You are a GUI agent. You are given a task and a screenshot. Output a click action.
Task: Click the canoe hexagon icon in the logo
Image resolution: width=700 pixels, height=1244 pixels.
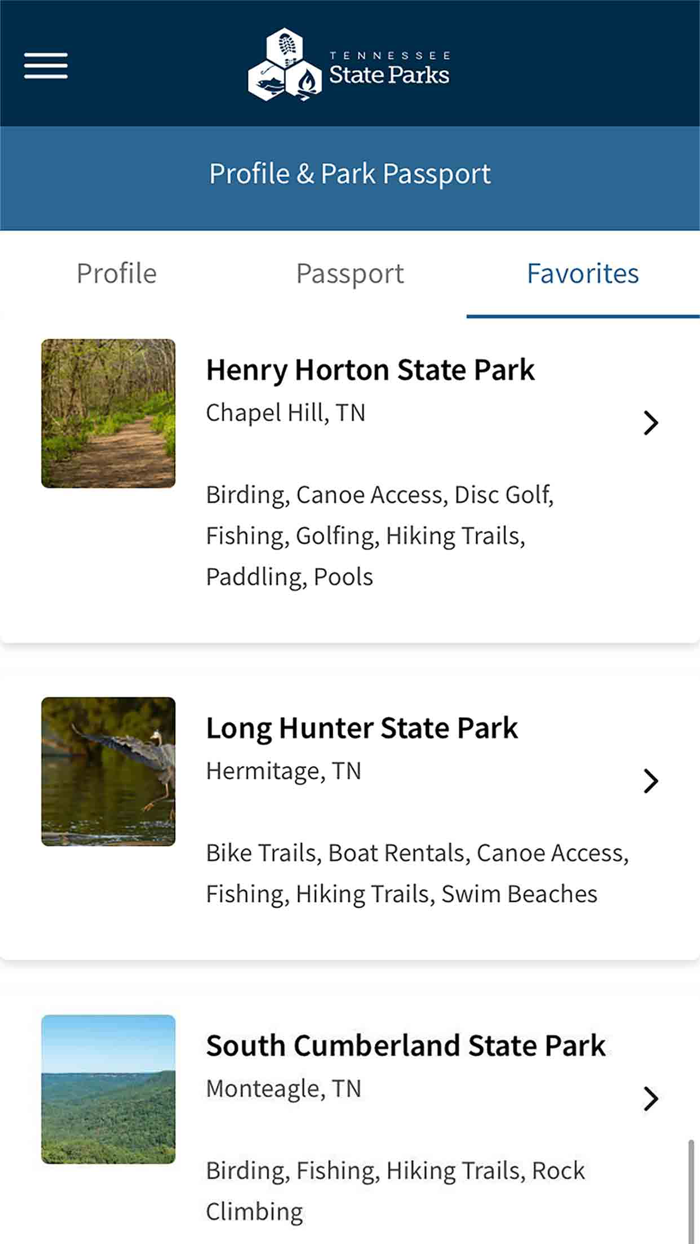point(267,81)
